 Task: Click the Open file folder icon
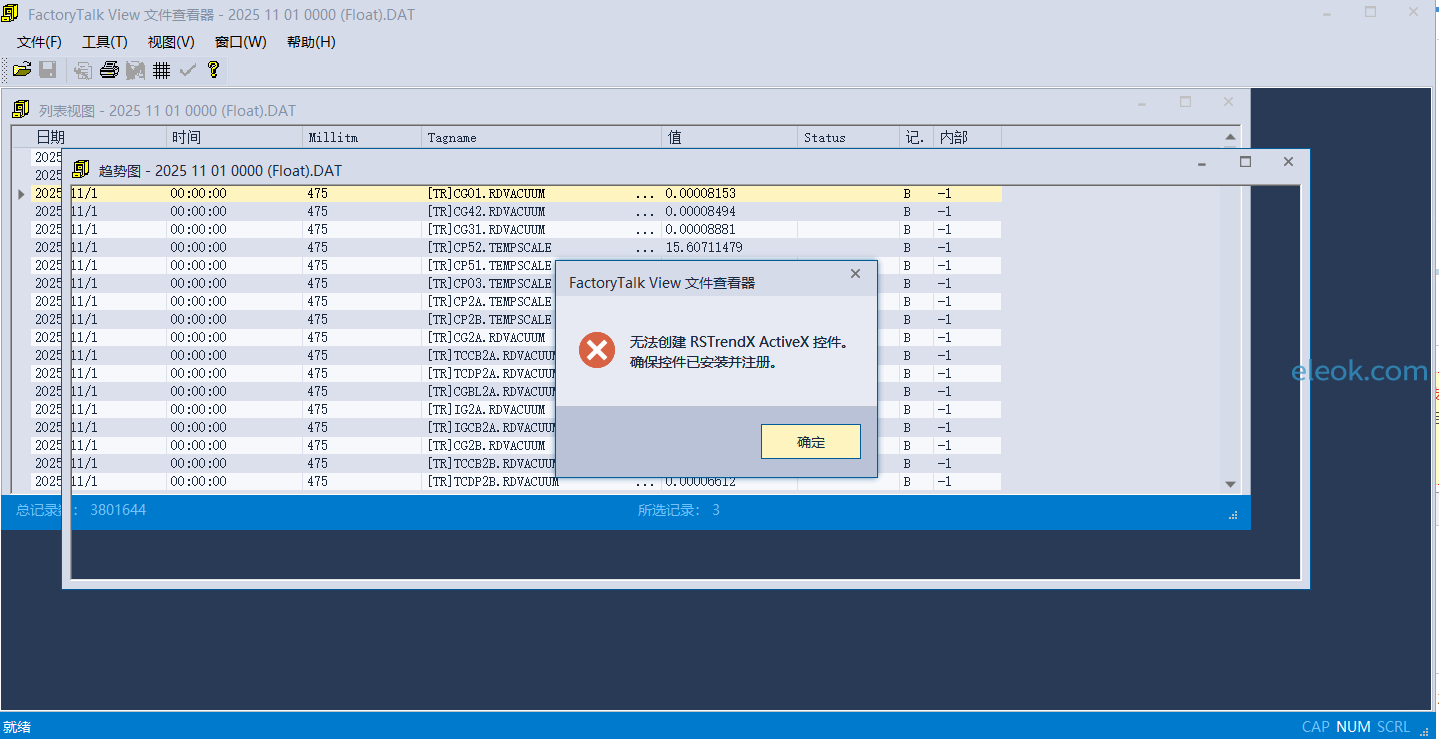pos(21,70)
